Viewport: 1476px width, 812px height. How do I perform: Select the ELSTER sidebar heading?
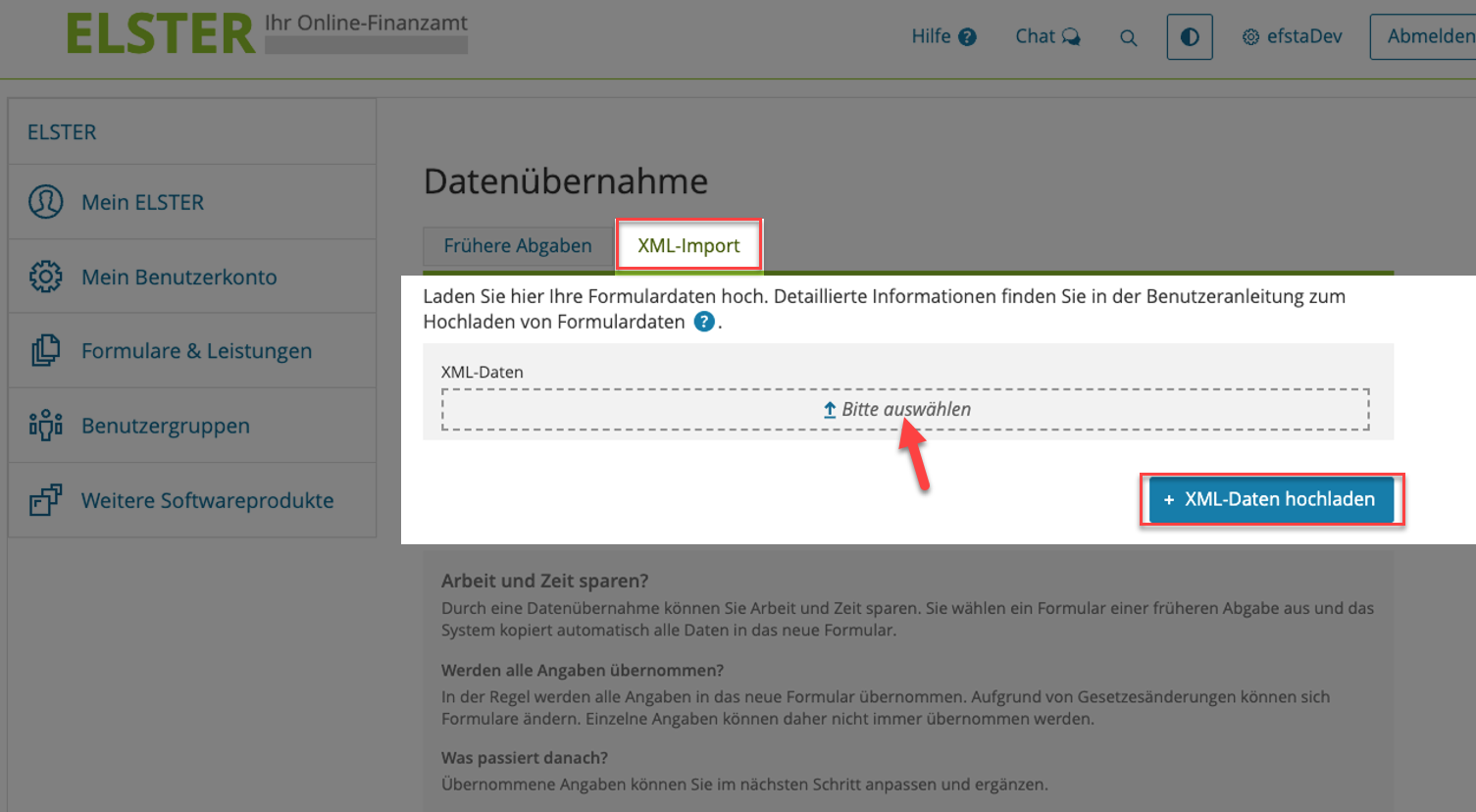pos(62,132)
